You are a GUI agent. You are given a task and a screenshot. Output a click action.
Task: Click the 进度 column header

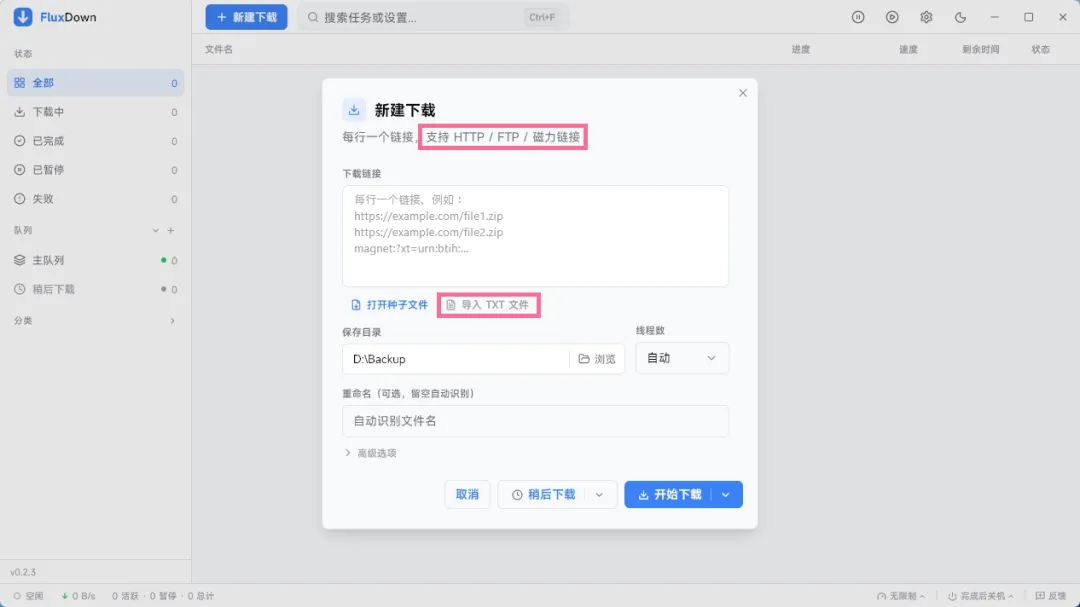tap(800, 50)
